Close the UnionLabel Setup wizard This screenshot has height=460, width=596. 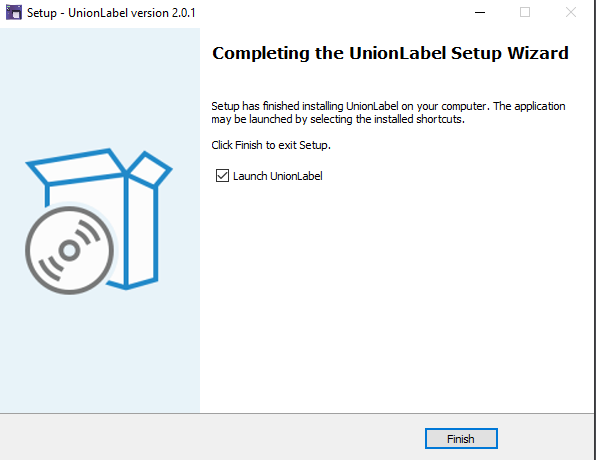(x=571, y=12)
